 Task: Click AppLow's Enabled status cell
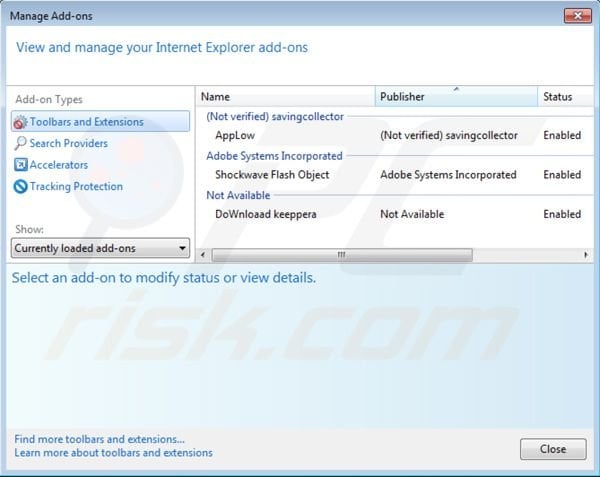[x=562, y=135]
